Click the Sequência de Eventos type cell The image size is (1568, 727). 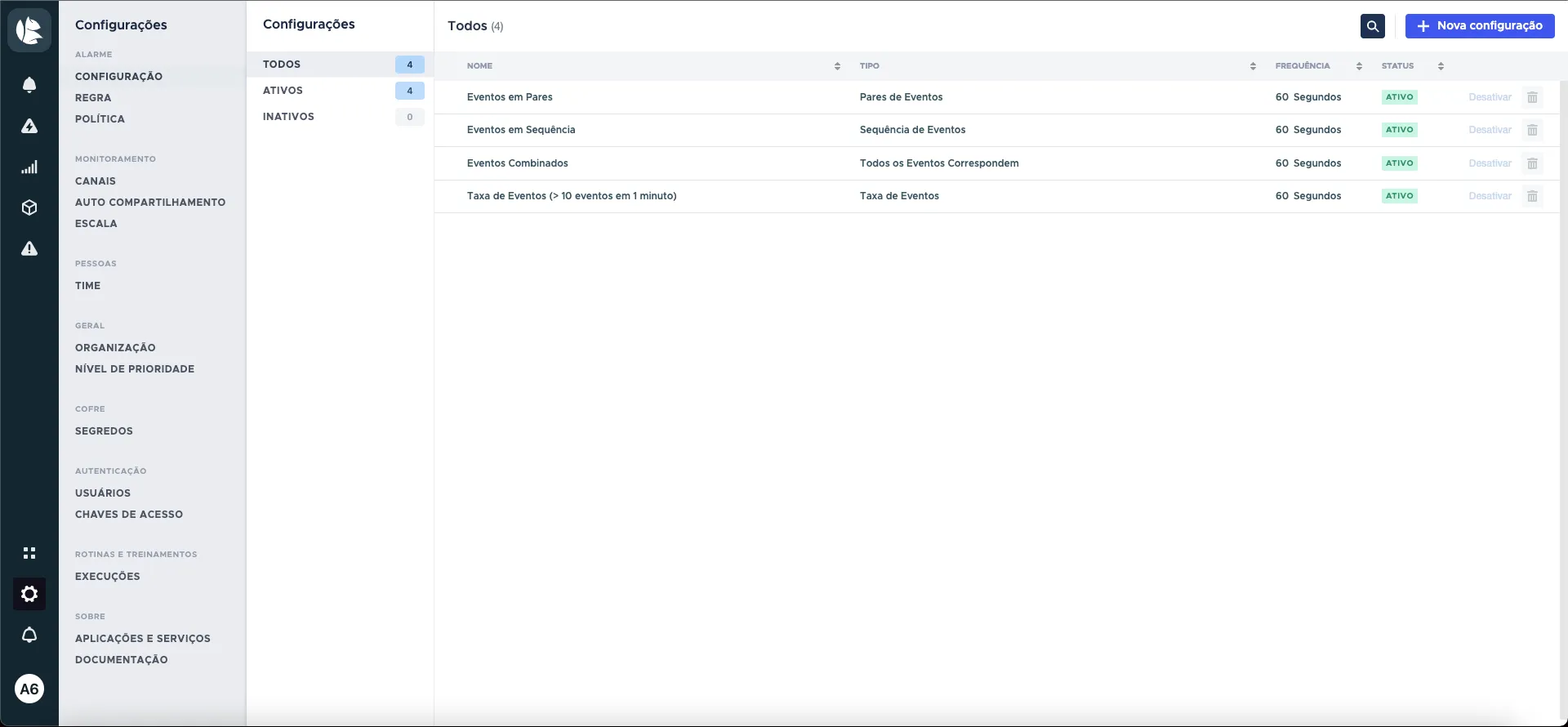[912, 130]
